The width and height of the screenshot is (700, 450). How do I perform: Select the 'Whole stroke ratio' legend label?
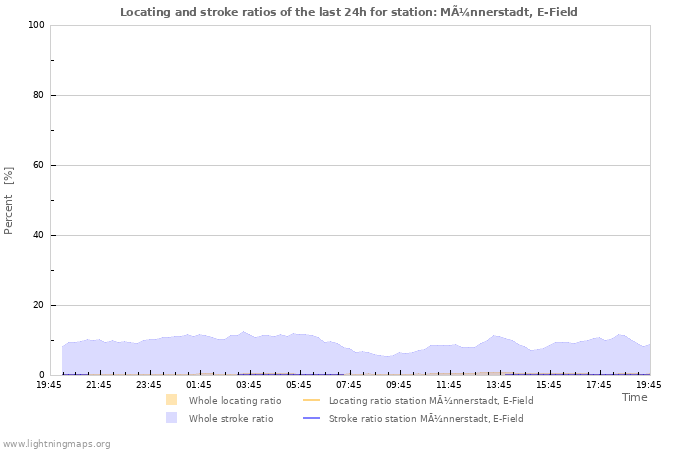coord(231,418)
